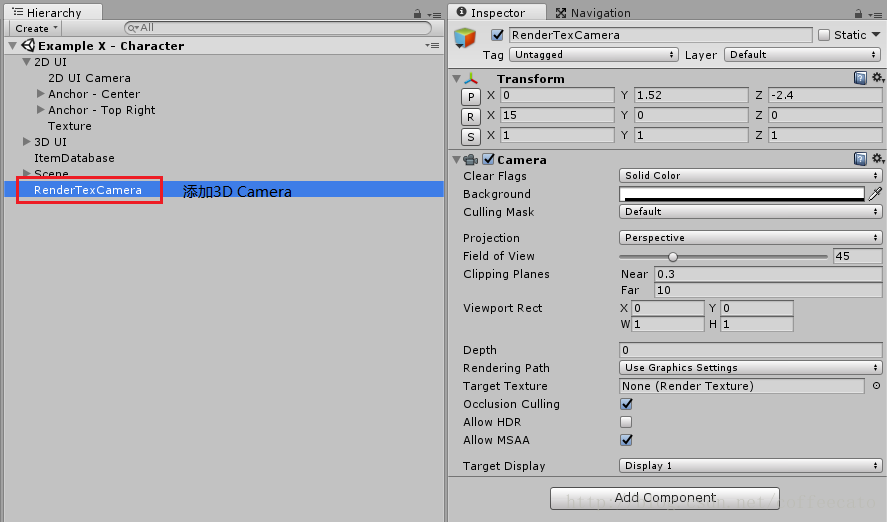
Task: Open the Tag dropdown showing Untagged
Action: 593,55
